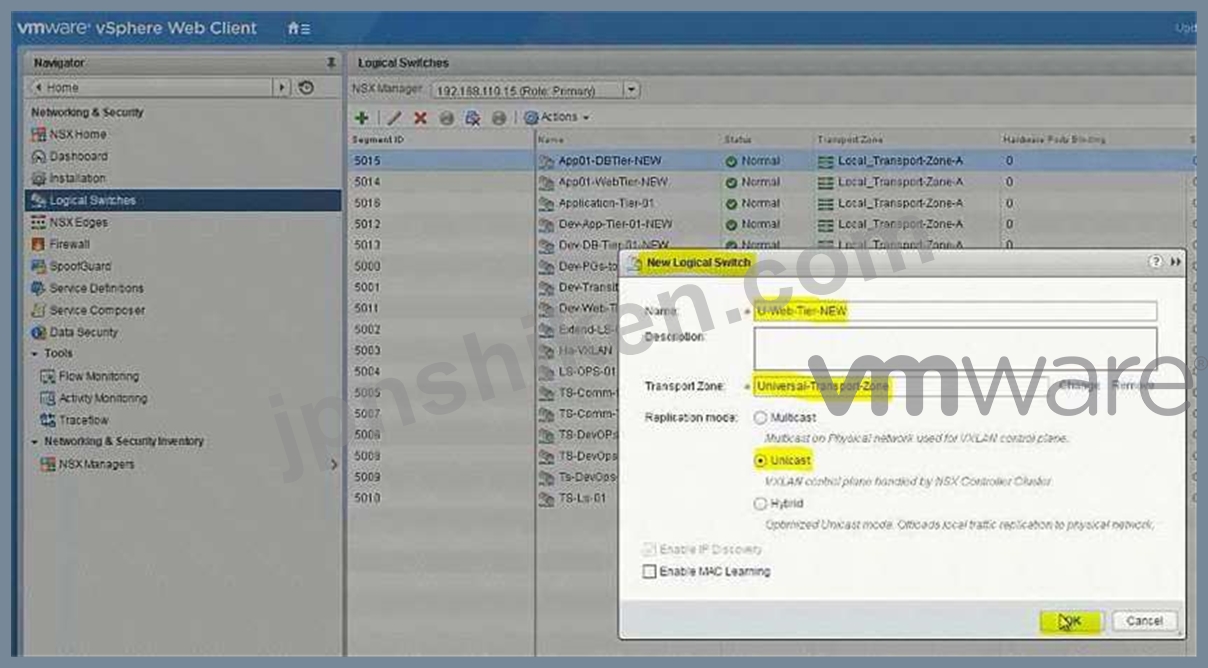Click pencil icon to edit logical switch
1208x668 pixels.
point(395,118)
